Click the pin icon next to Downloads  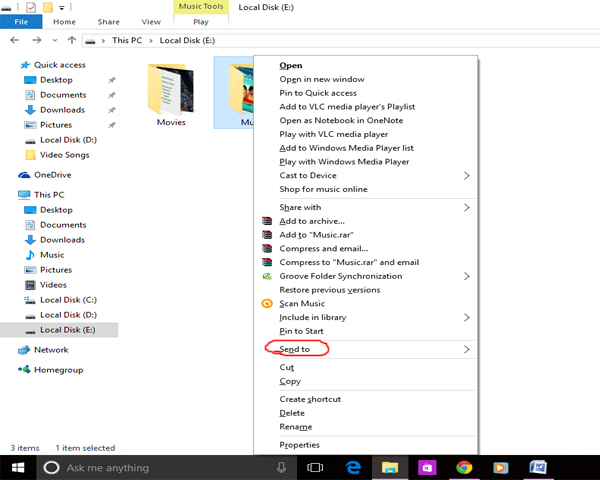[112, 110]
